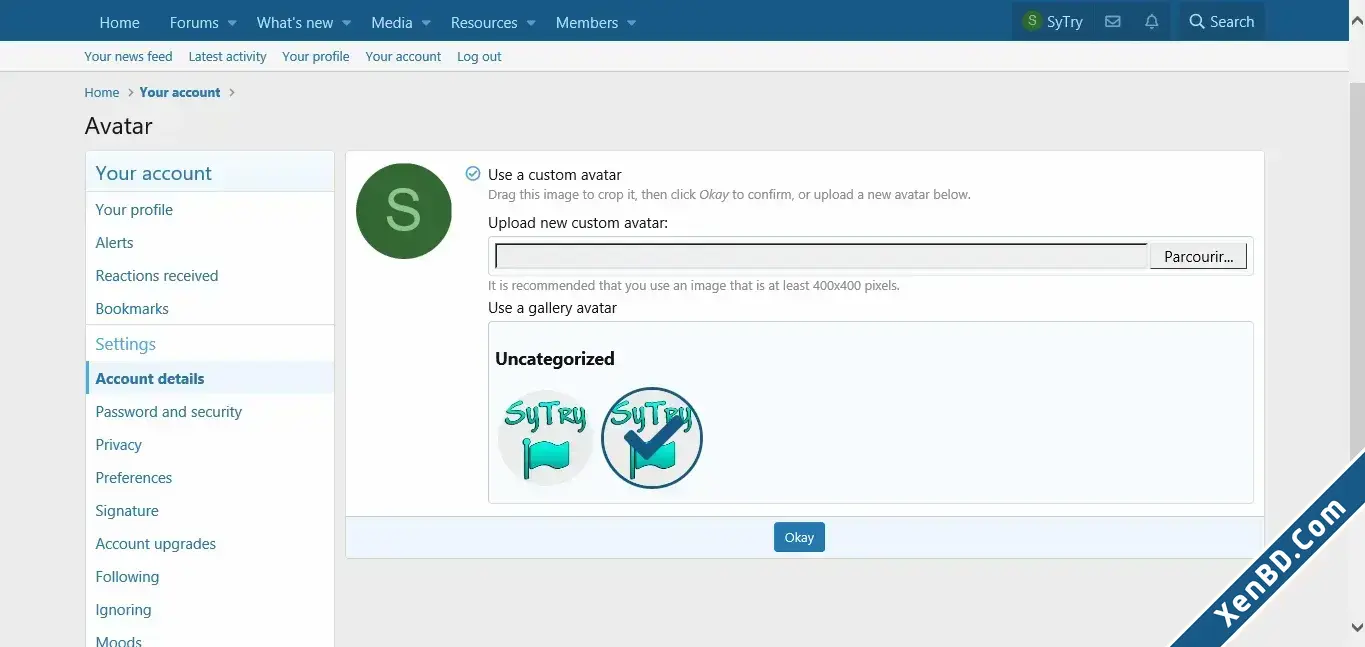The height and width of the screenshot is (647, 1365).
Task: Expand the Members dropdown arrow
Action: pyautogui.click(x=631, y=23)
